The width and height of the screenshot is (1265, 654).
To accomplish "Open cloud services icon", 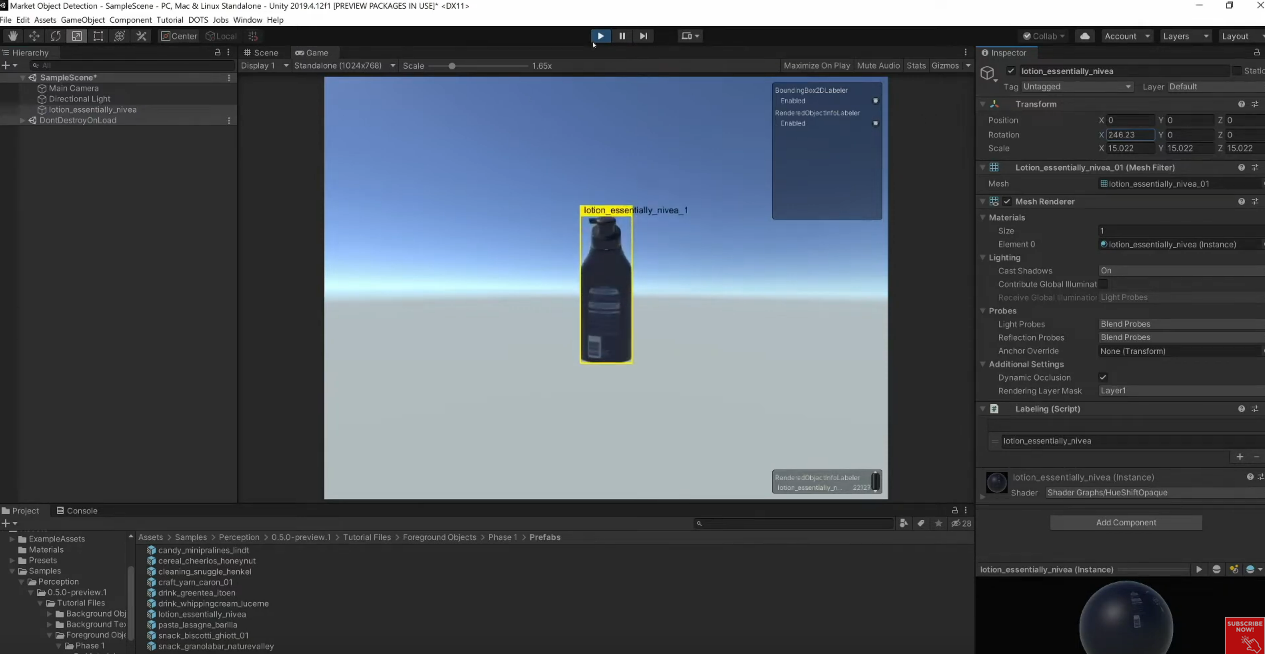I will tap(1085, 36).
